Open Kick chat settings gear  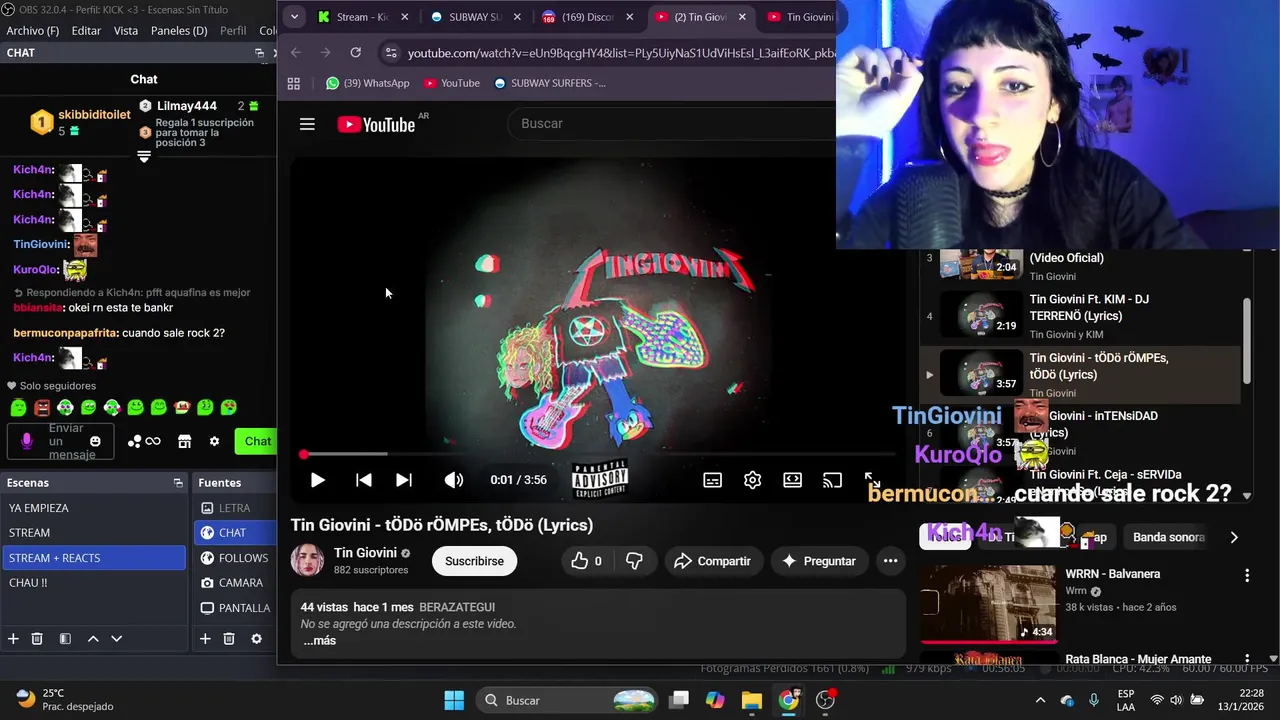click(214, 441)
